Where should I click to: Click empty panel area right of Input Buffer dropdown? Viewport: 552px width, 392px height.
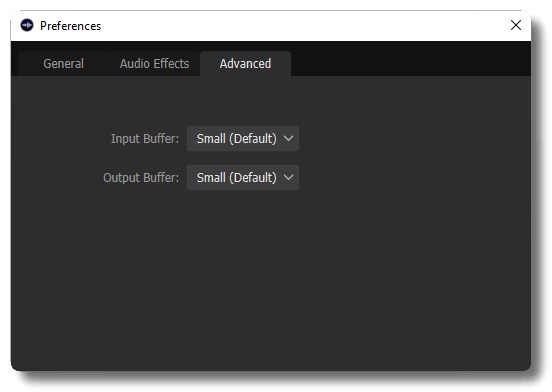[x=415, y=139]
